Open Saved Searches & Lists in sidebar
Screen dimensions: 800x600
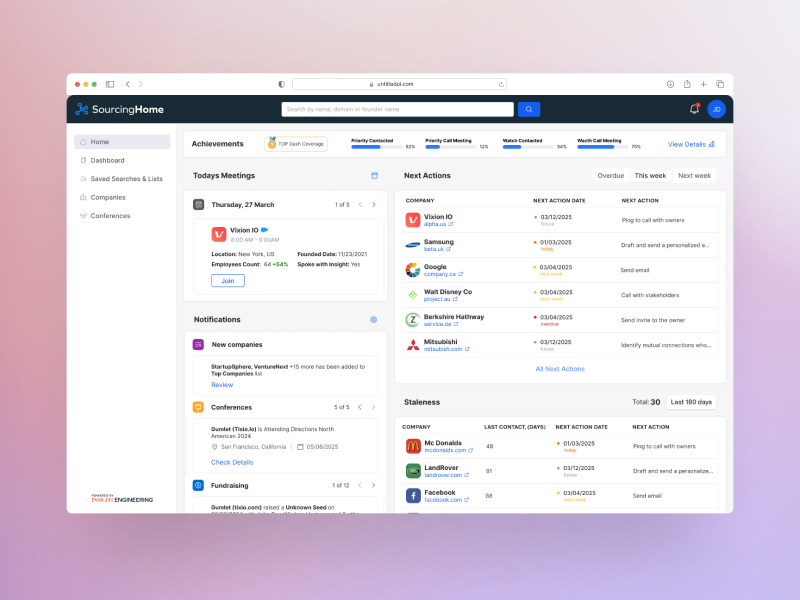click(x=126, y=179)
